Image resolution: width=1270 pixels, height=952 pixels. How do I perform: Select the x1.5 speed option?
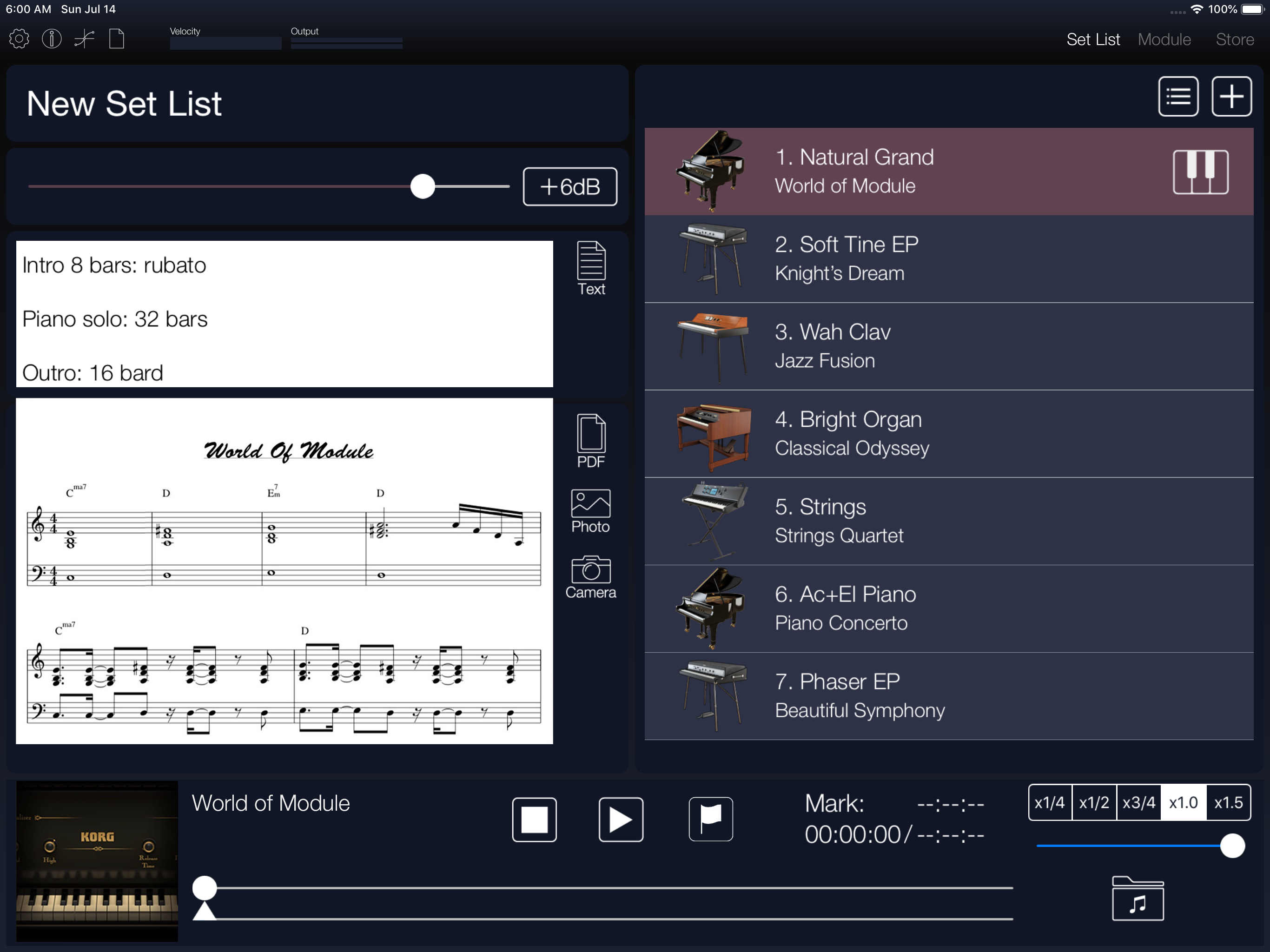click(x=1228, y=802)
